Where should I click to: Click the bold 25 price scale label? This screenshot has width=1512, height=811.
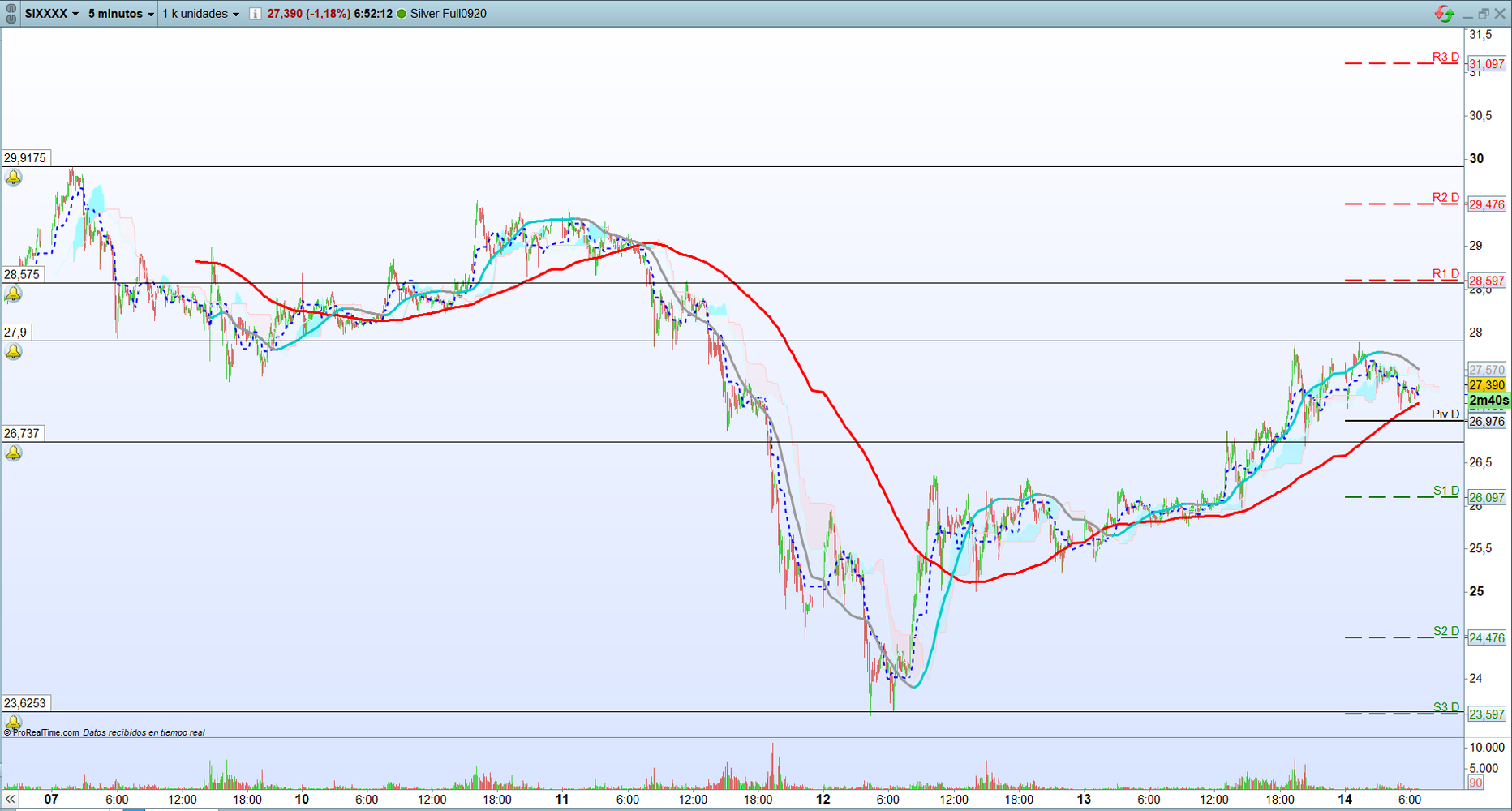(x=1477, y=592)
